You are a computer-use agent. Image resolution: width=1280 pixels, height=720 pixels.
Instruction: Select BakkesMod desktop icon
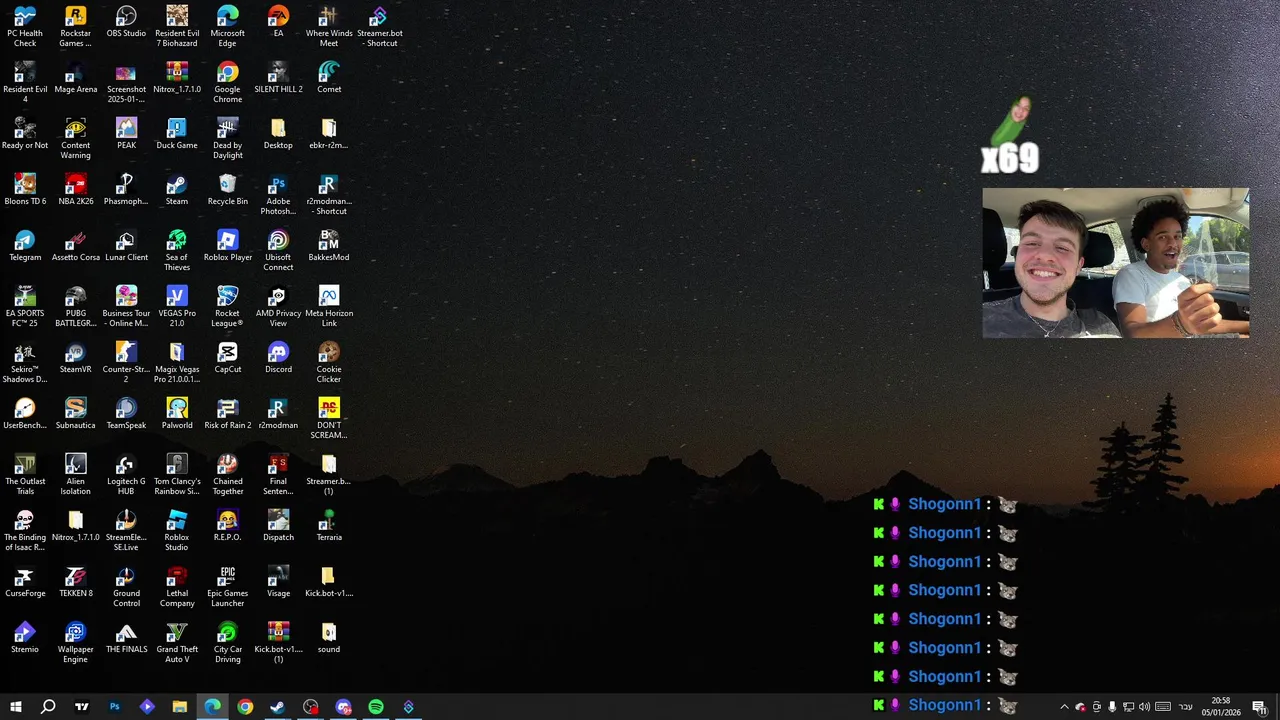(329, 245)
